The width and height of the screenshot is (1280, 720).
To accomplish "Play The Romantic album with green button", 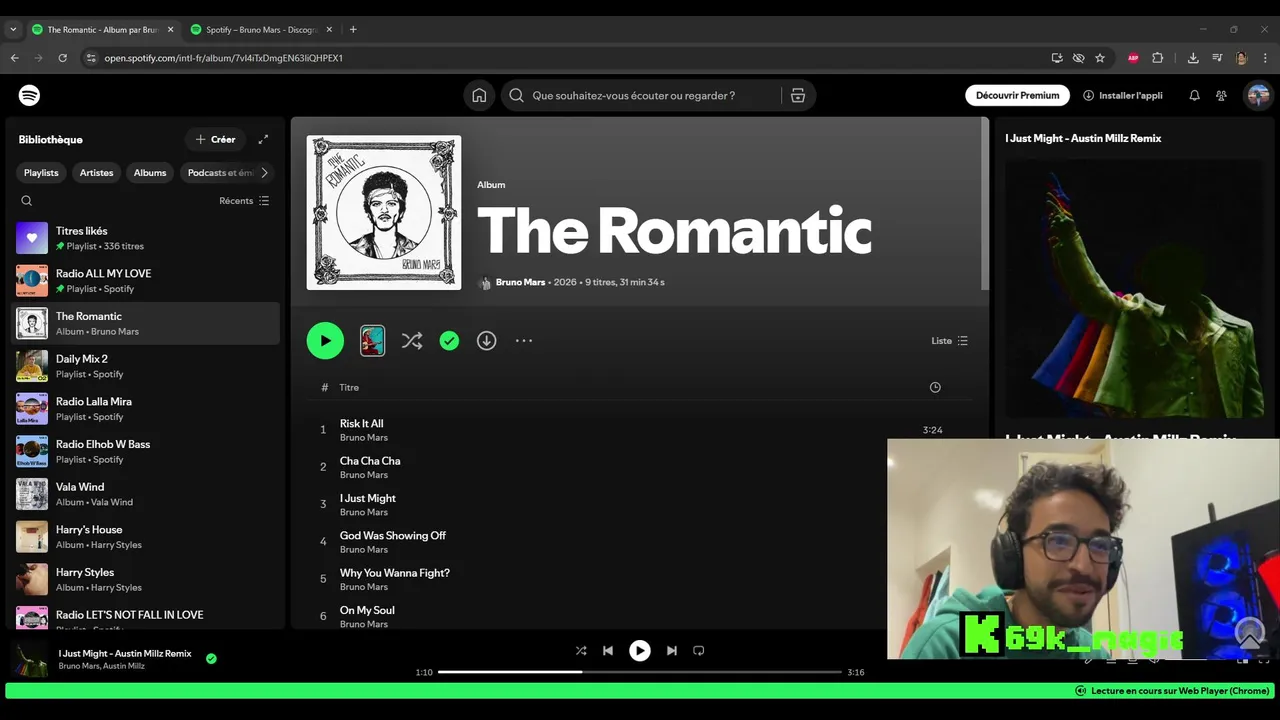I will click(325, 341).
